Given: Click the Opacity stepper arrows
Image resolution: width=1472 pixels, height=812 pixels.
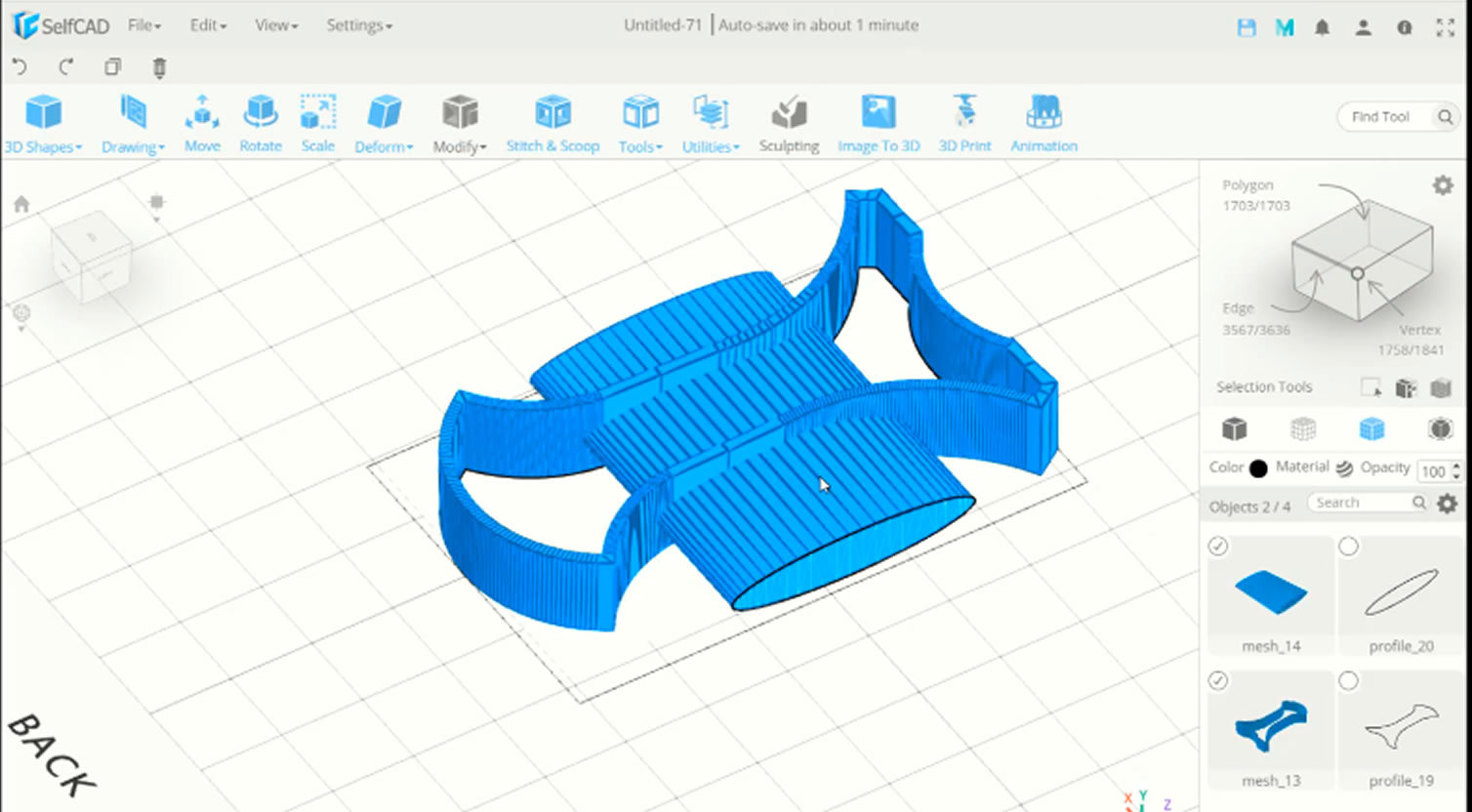Looking at the screenshot, I should 1456,471.
